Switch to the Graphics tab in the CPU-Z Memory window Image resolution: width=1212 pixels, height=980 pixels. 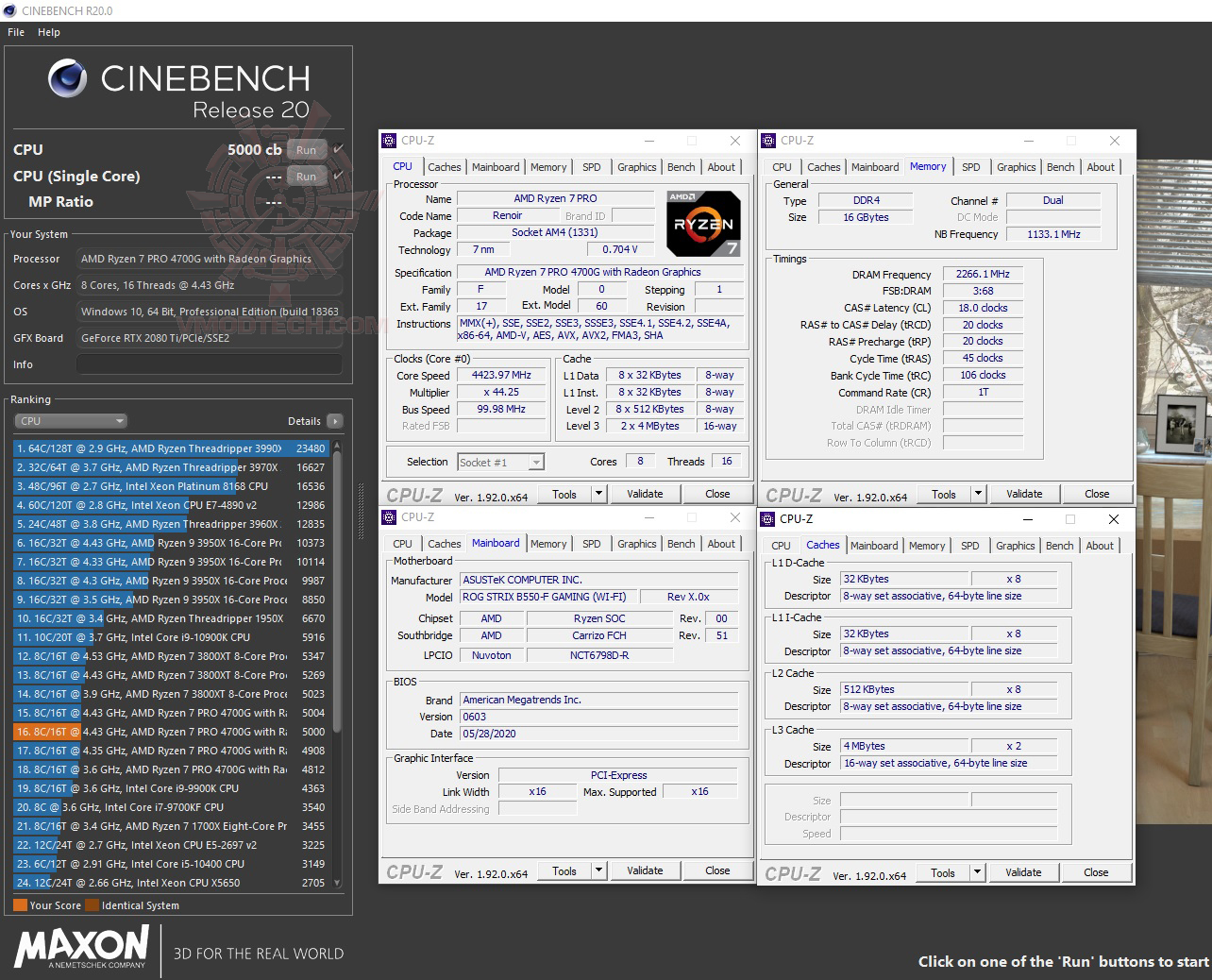tap(1017, 167)
